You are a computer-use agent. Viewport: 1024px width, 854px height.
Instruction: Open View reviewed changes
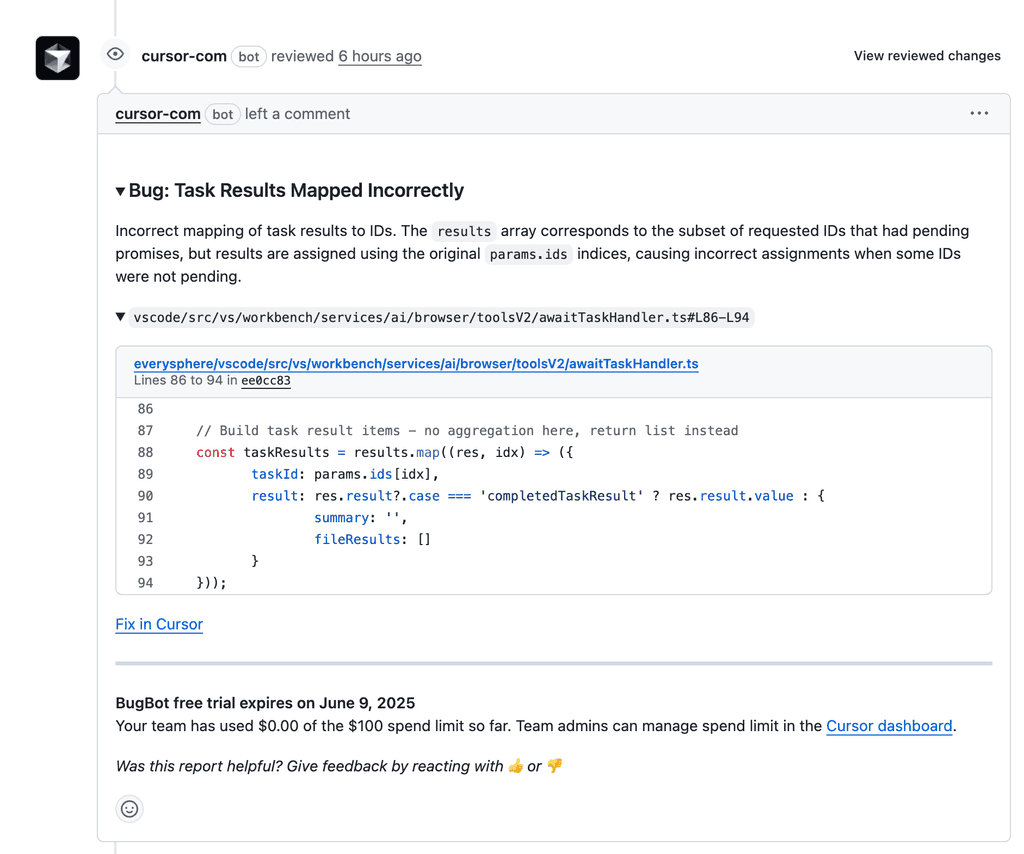(x=926, y=56)
